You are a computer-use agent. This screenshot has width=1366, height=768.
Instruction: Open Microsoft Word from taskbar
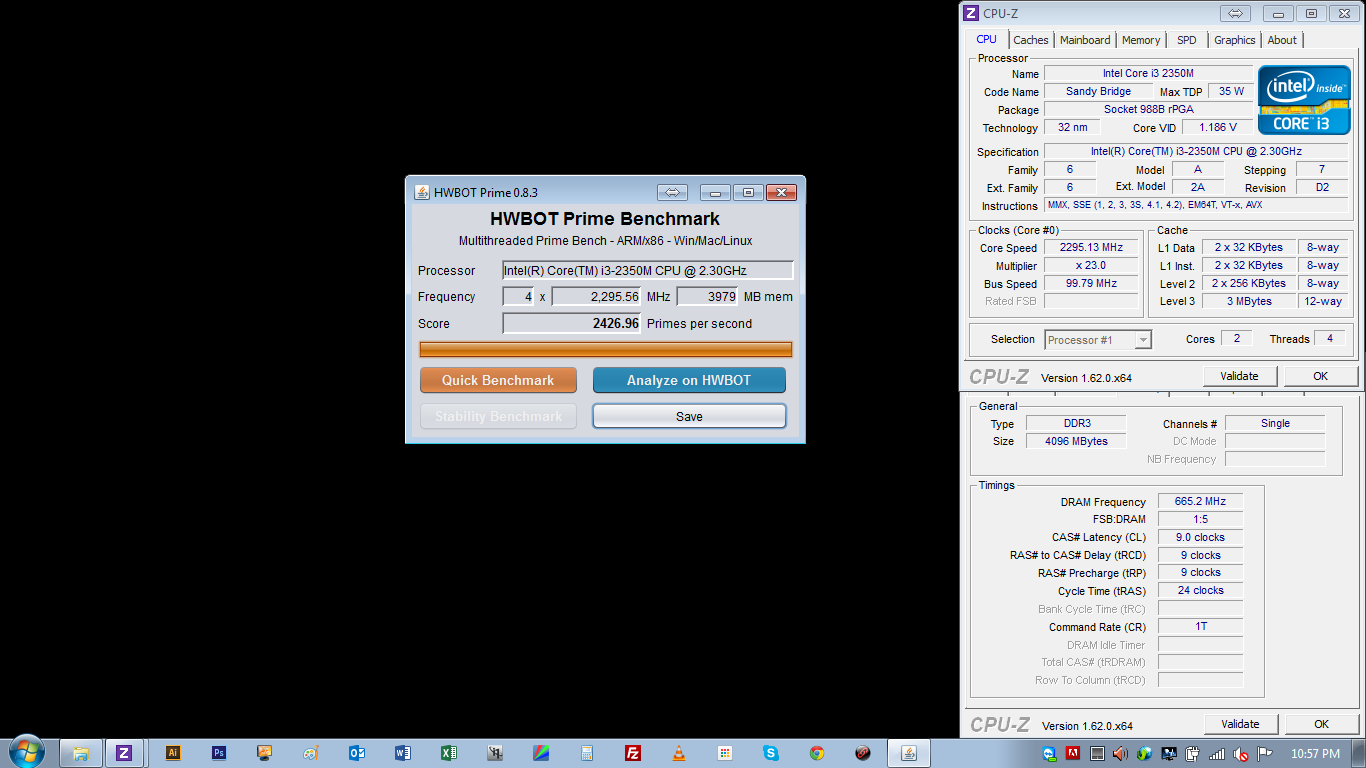[x=403, y=753]
